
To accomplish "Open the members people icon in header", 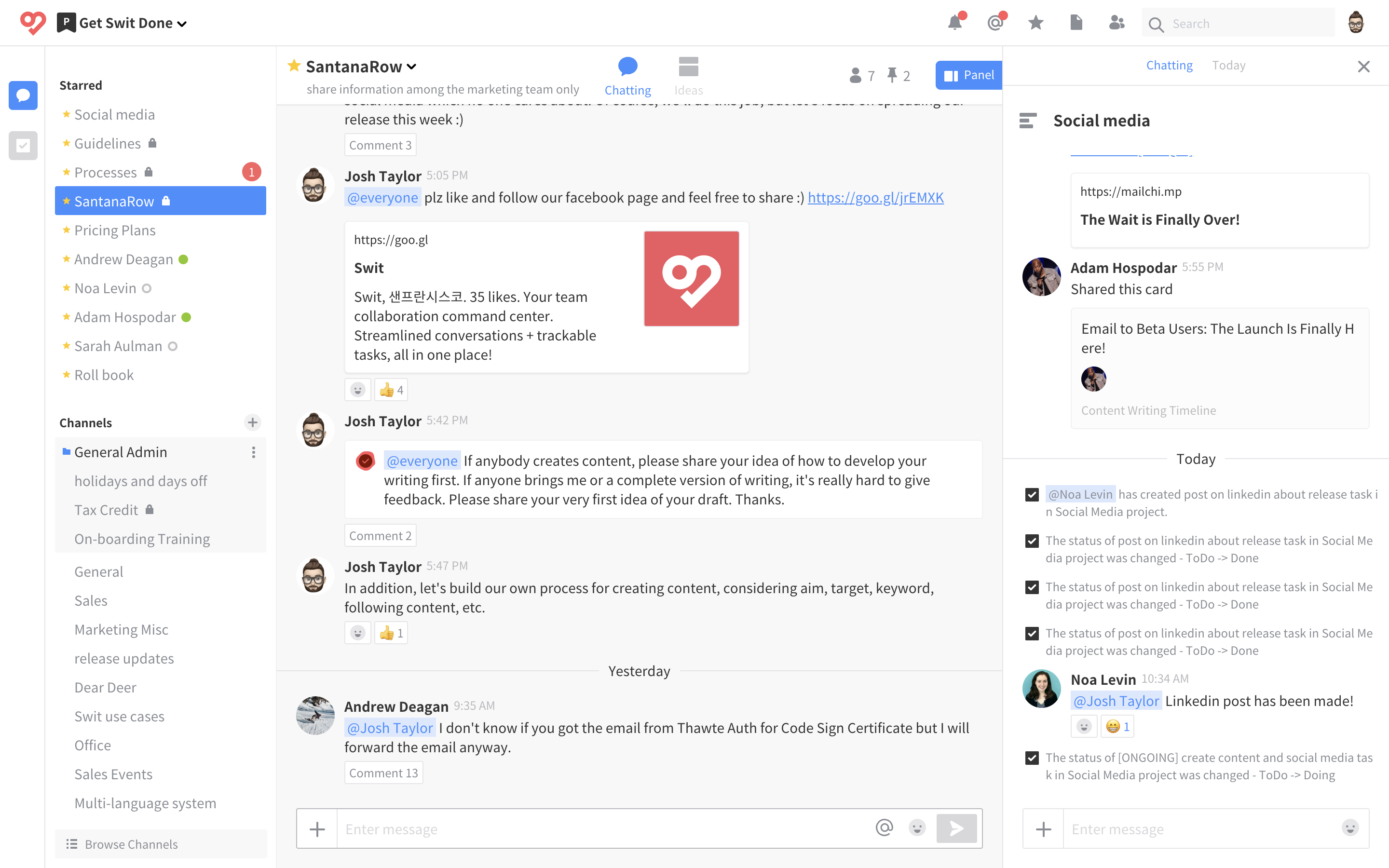I will 1117,24.
